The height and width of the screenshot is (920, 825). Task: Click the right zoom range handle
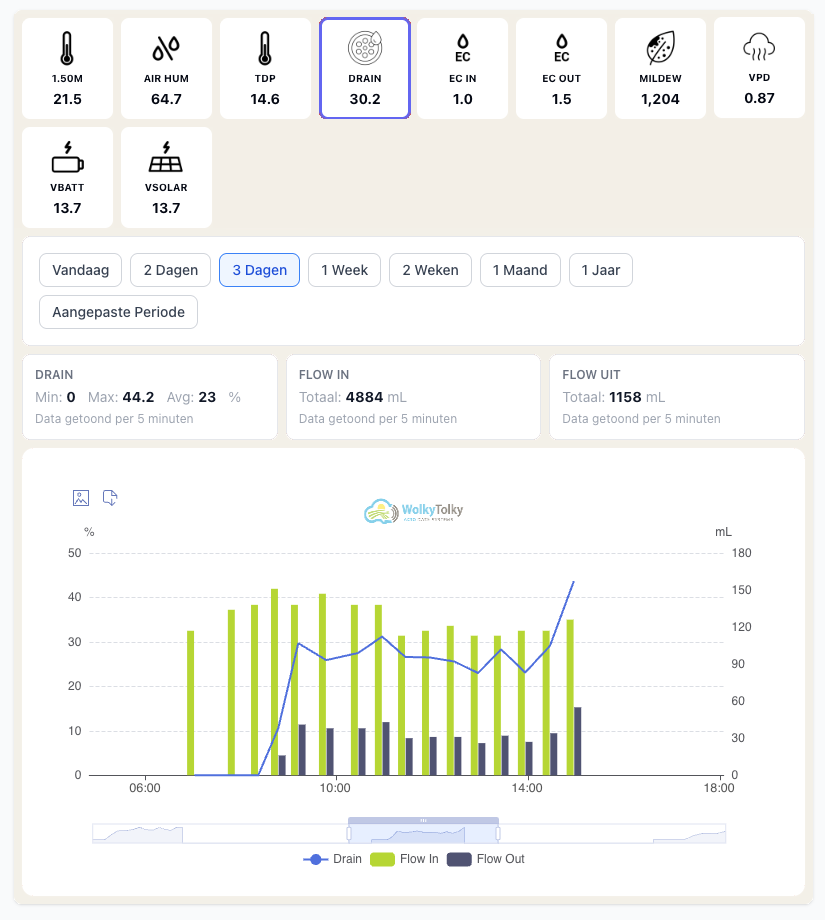pos(498,834)
